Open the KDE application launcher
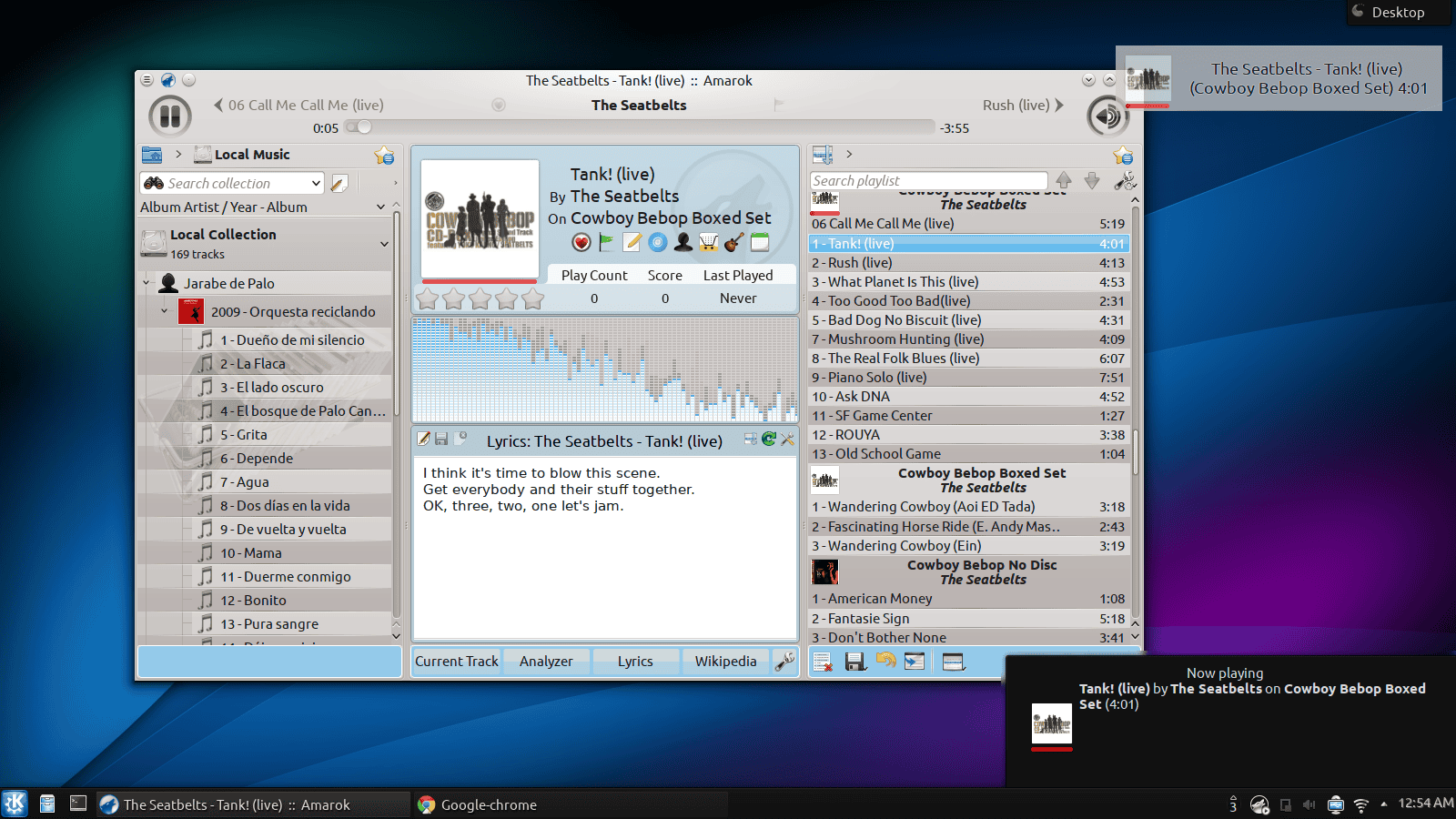The height and width of the screenshot is (819, 1456). pyautogui.click(x=15, y=804)
